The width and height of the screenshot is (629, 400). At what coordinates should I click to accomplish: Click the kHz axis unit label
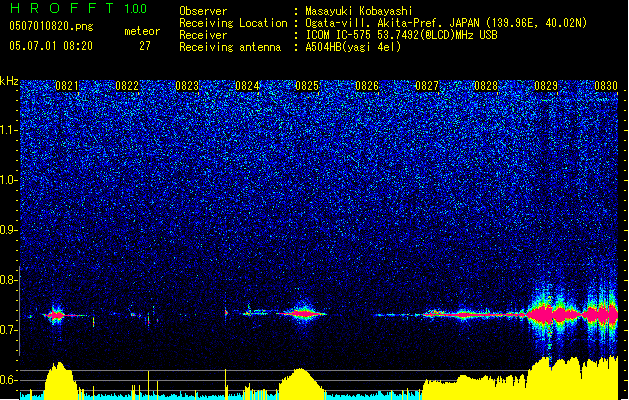(x=9, y=81)
